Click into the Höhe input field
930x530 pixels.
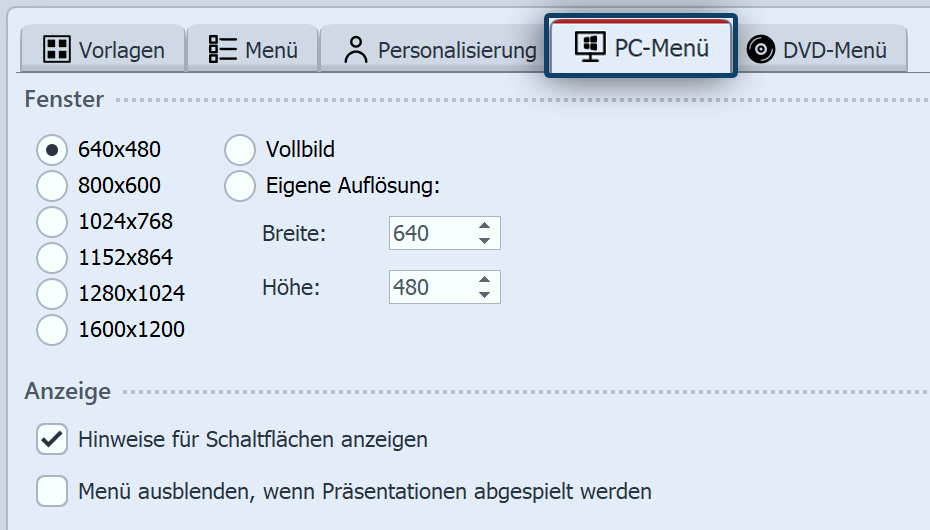coord(428,288)
